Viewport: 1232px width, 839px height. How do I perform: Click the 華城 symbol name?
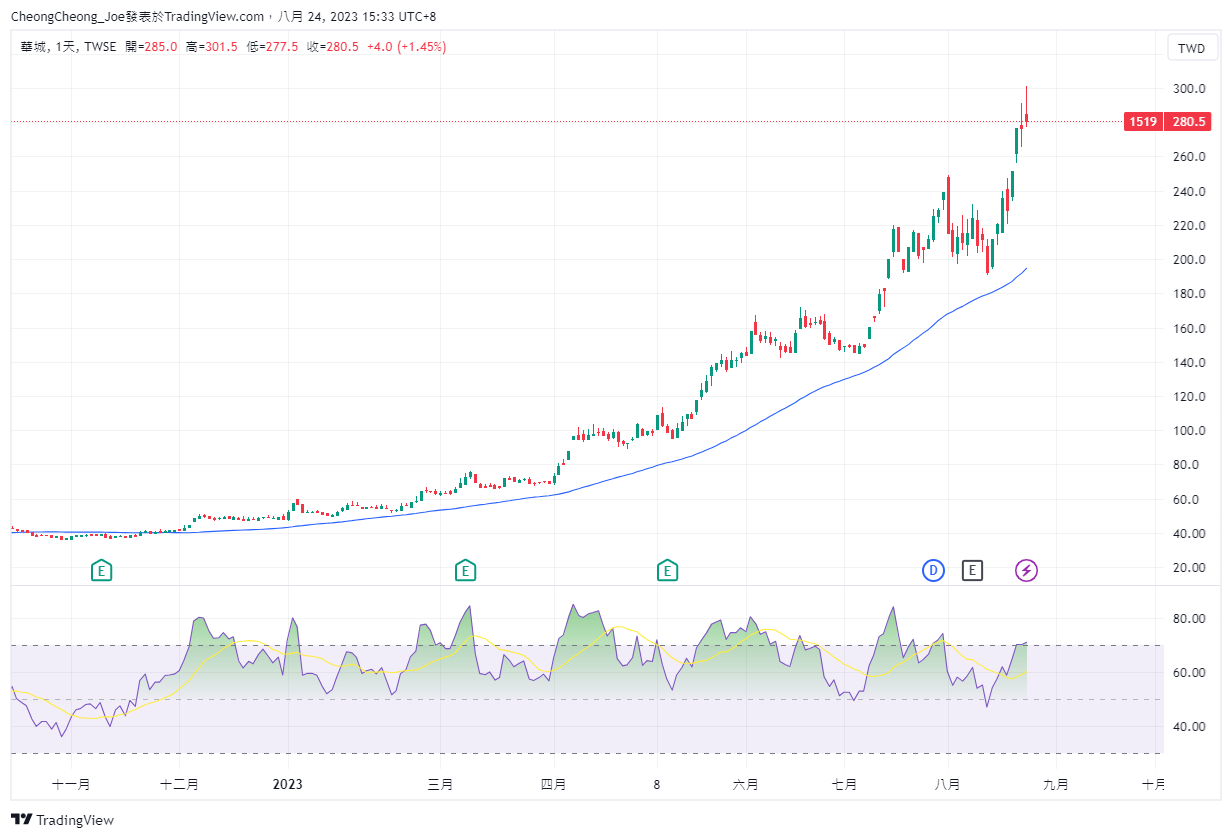pos(33,47)
